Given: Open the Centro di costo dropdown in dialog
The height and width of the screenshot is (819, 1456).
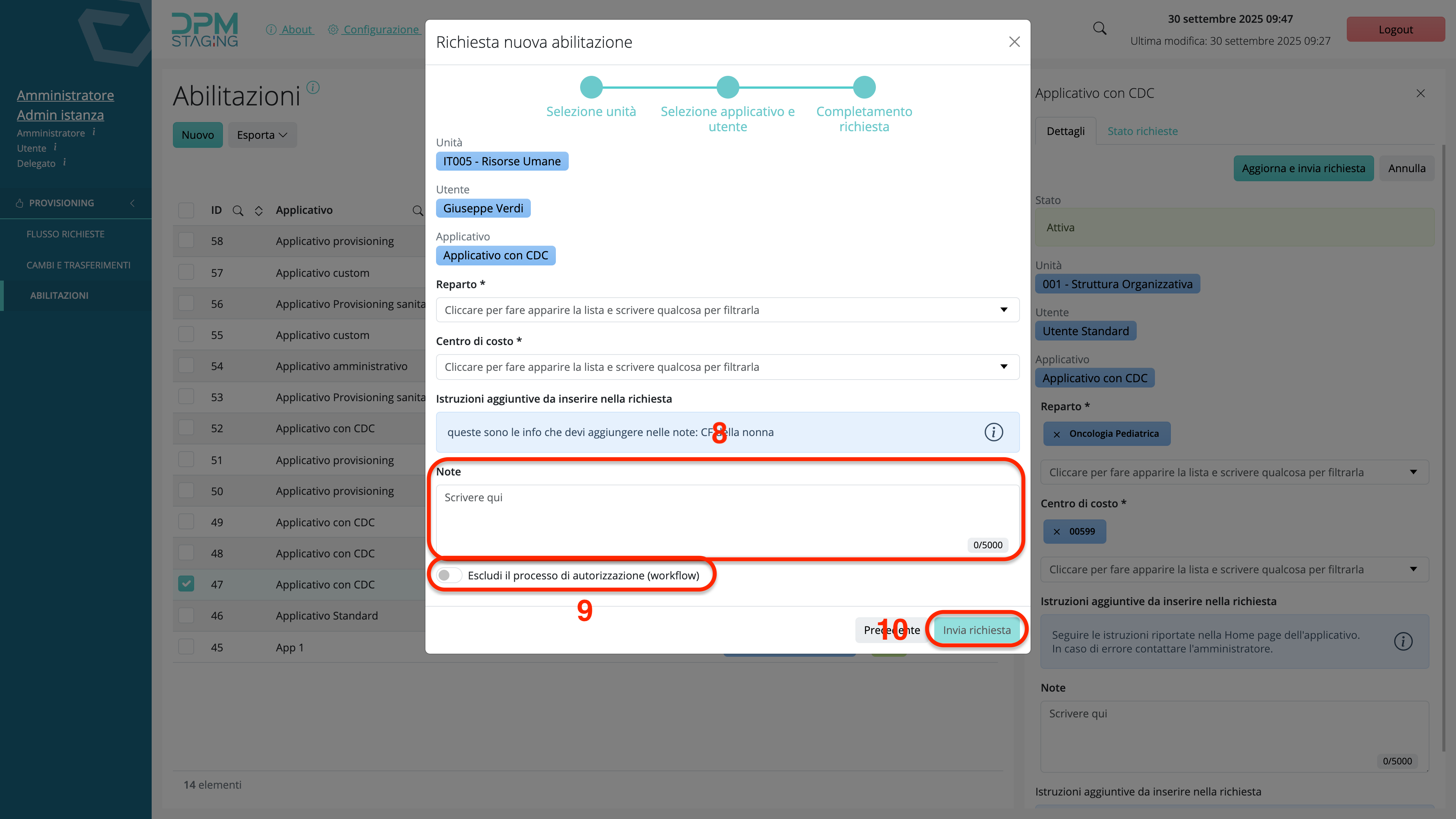Looking at the screenshot, I should tap(727, 366).
